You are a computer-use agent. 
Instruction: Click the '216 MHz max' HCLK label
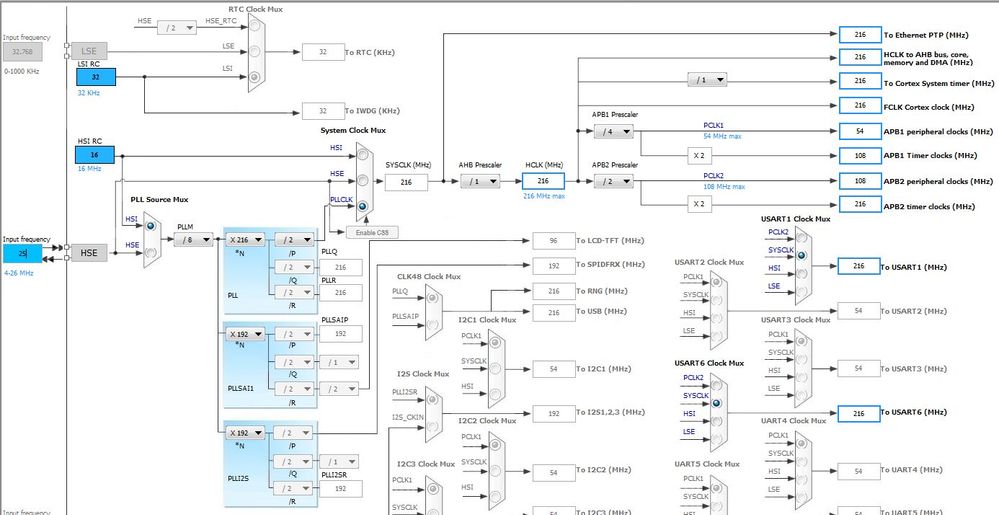click(543, 196)
